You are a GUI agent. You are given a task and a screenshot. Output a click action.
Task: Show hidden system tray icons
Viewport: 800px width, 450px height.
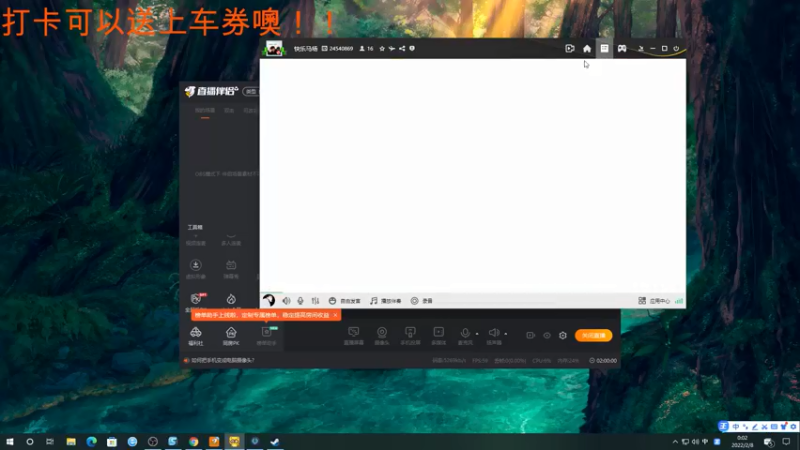676,441
